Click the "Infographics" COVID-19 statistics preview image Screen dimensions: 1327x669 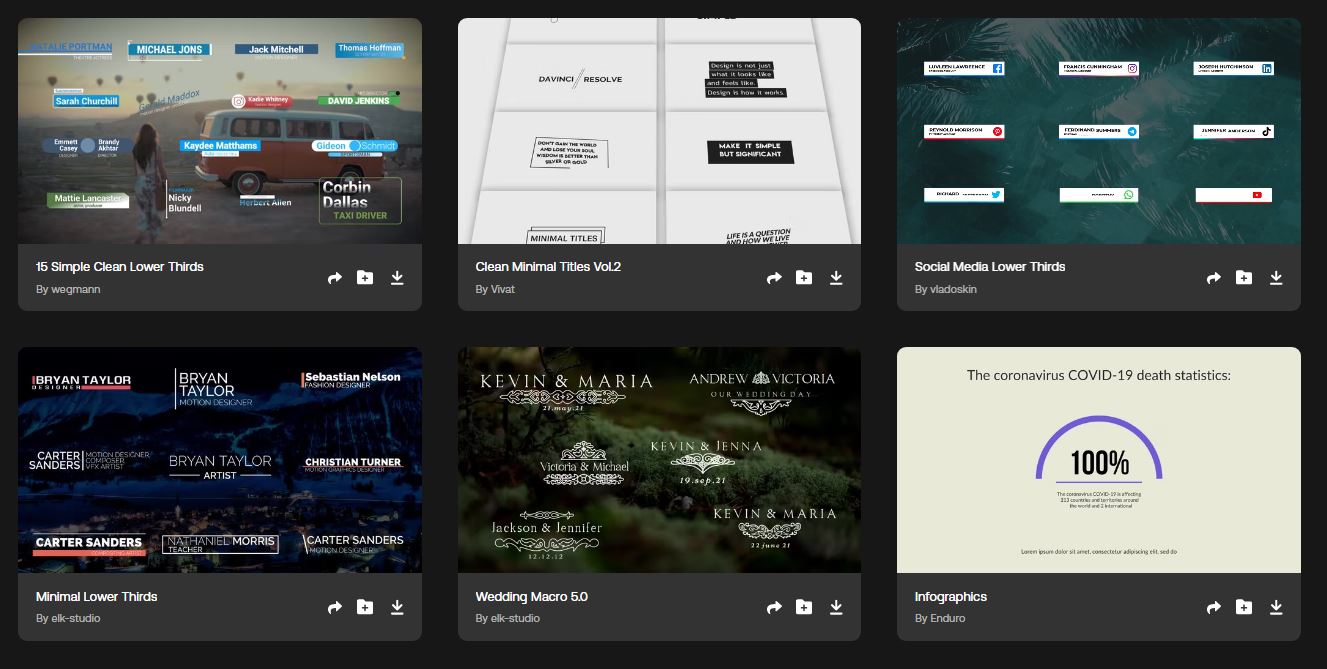tap(1098, 460)
